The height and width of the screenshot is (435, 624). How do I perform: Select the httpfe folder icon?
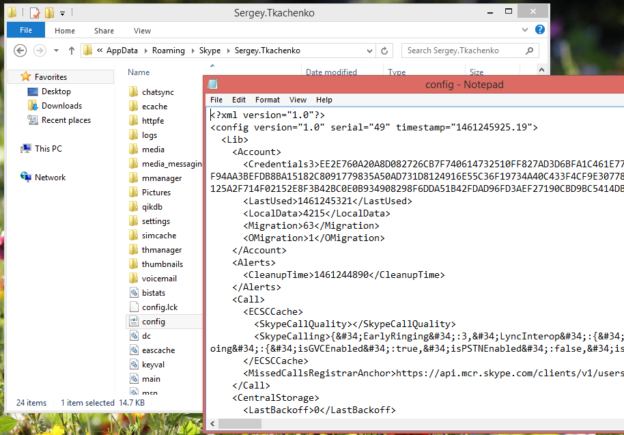pos(134,121)
